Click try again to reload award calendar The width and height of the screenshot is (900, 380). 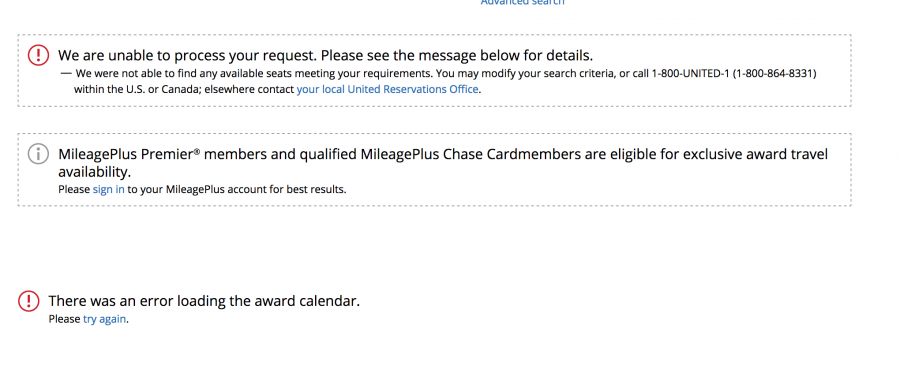(104, 319)
